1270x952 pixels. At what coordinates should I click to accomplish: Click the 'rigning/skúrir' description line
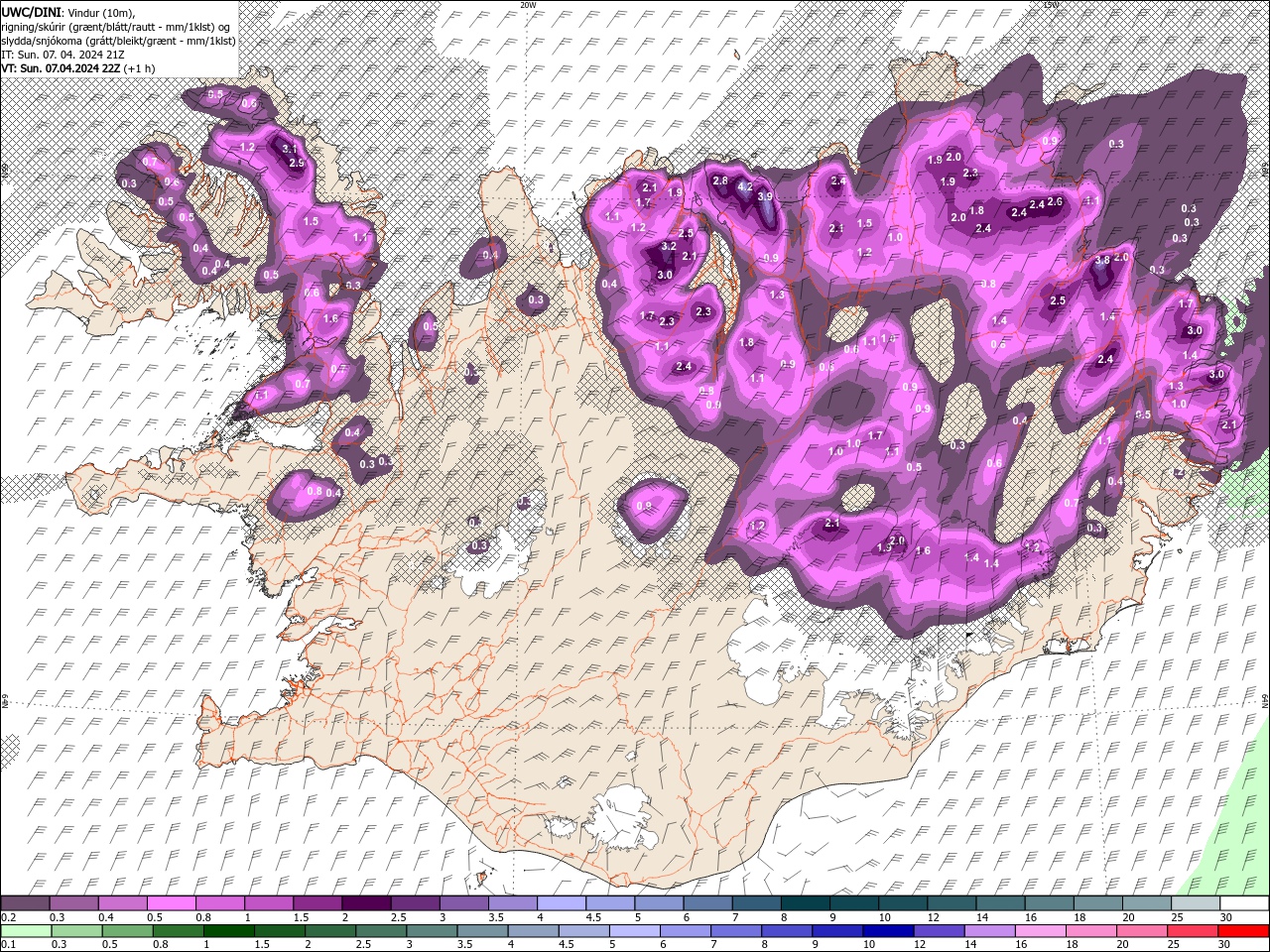(116, 26)
